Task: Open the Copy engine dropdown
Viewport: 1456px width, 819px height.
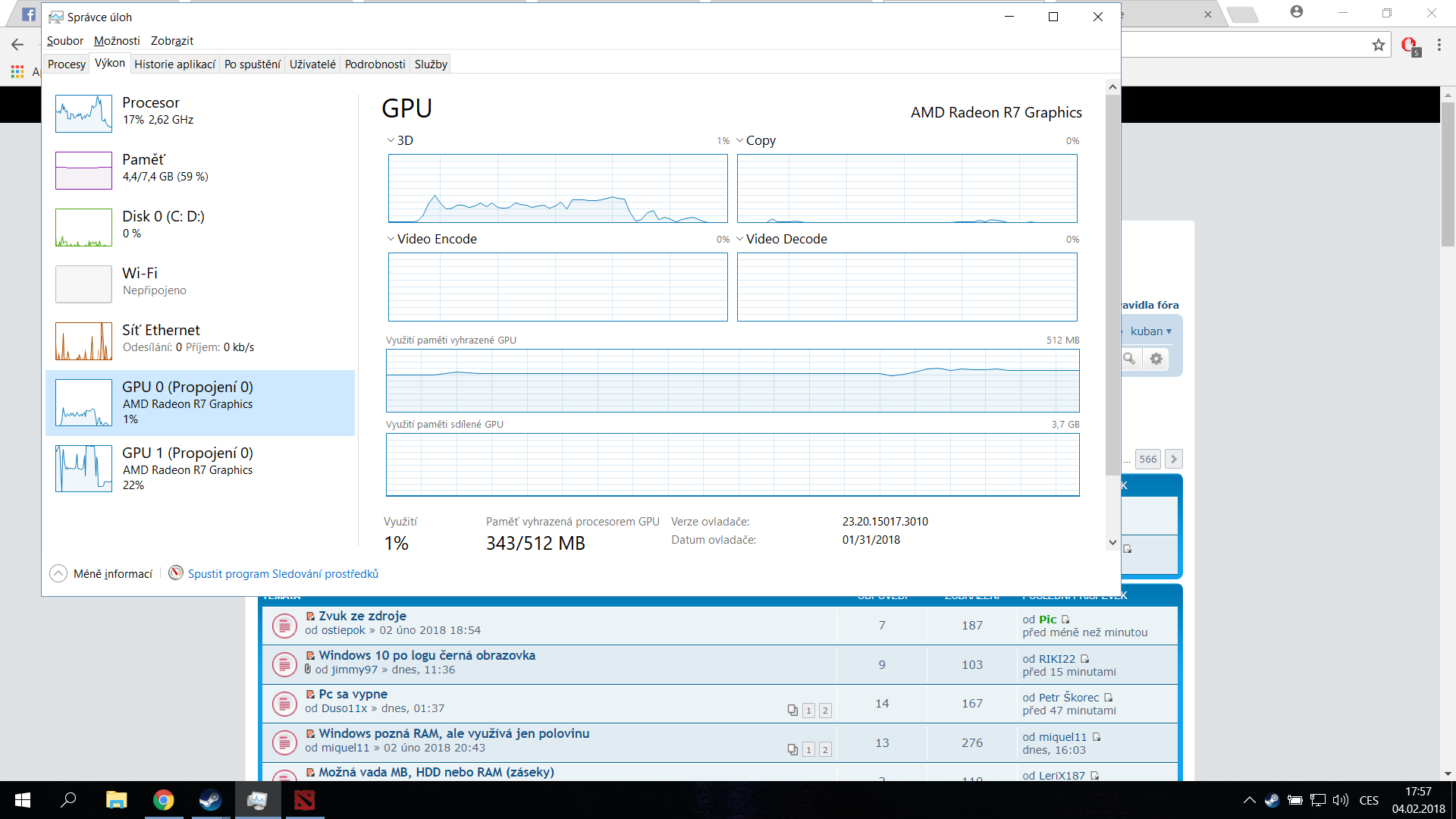Action: pos(756,140)
